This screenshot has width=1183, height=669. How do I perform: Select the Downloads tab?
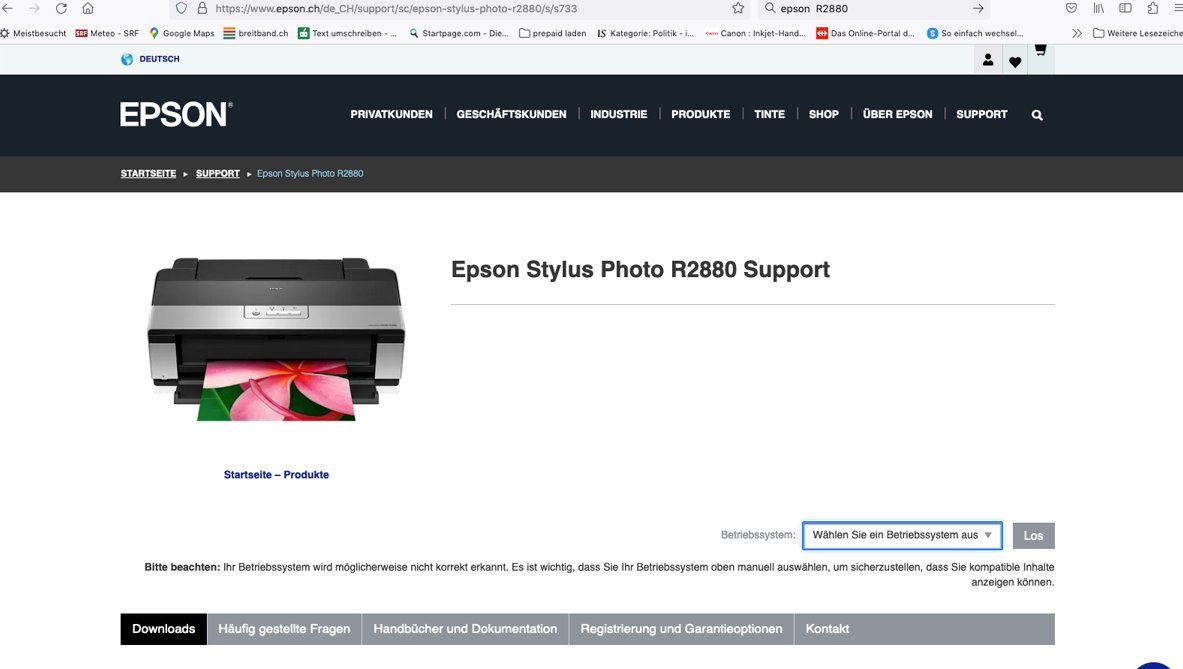(164, 629)
